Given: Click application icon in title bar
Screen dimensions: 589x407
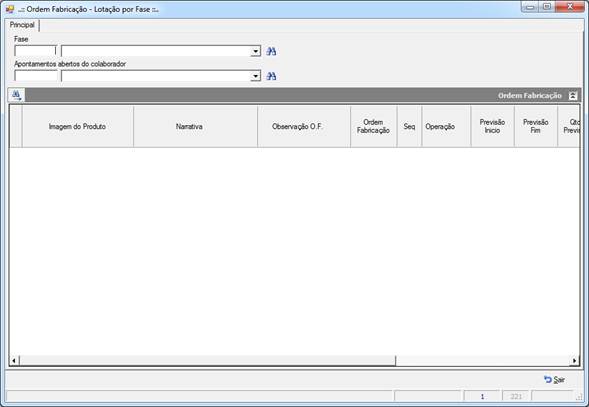Looking at the screenshot, I should pos(10,9).
